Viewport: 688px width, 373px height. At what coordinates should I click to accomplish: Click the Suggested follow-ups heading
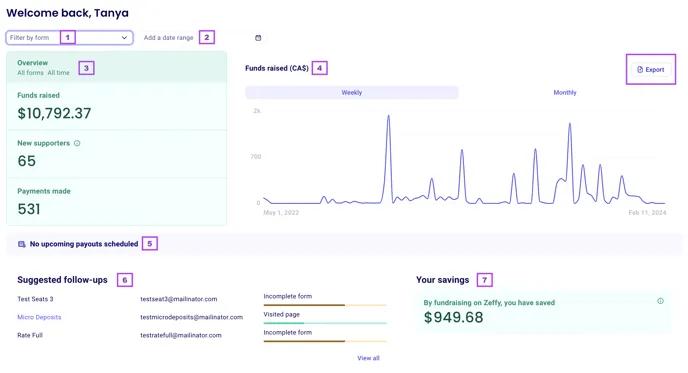[x=62, y=280]
